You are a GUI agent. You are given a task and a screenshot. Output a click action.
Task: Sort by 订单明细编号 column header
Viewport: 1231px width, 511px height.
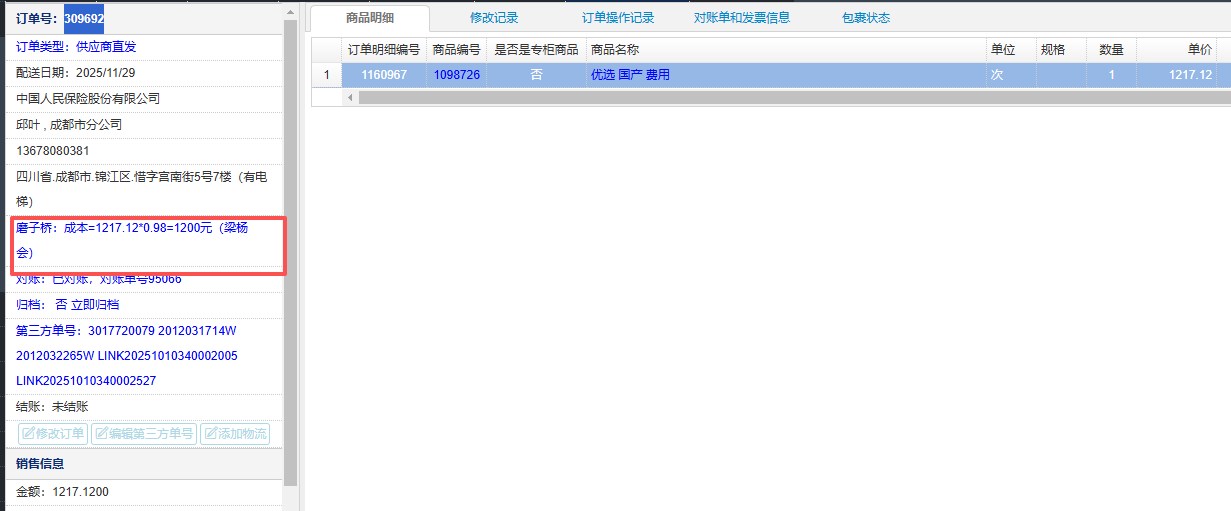(383, 49)
